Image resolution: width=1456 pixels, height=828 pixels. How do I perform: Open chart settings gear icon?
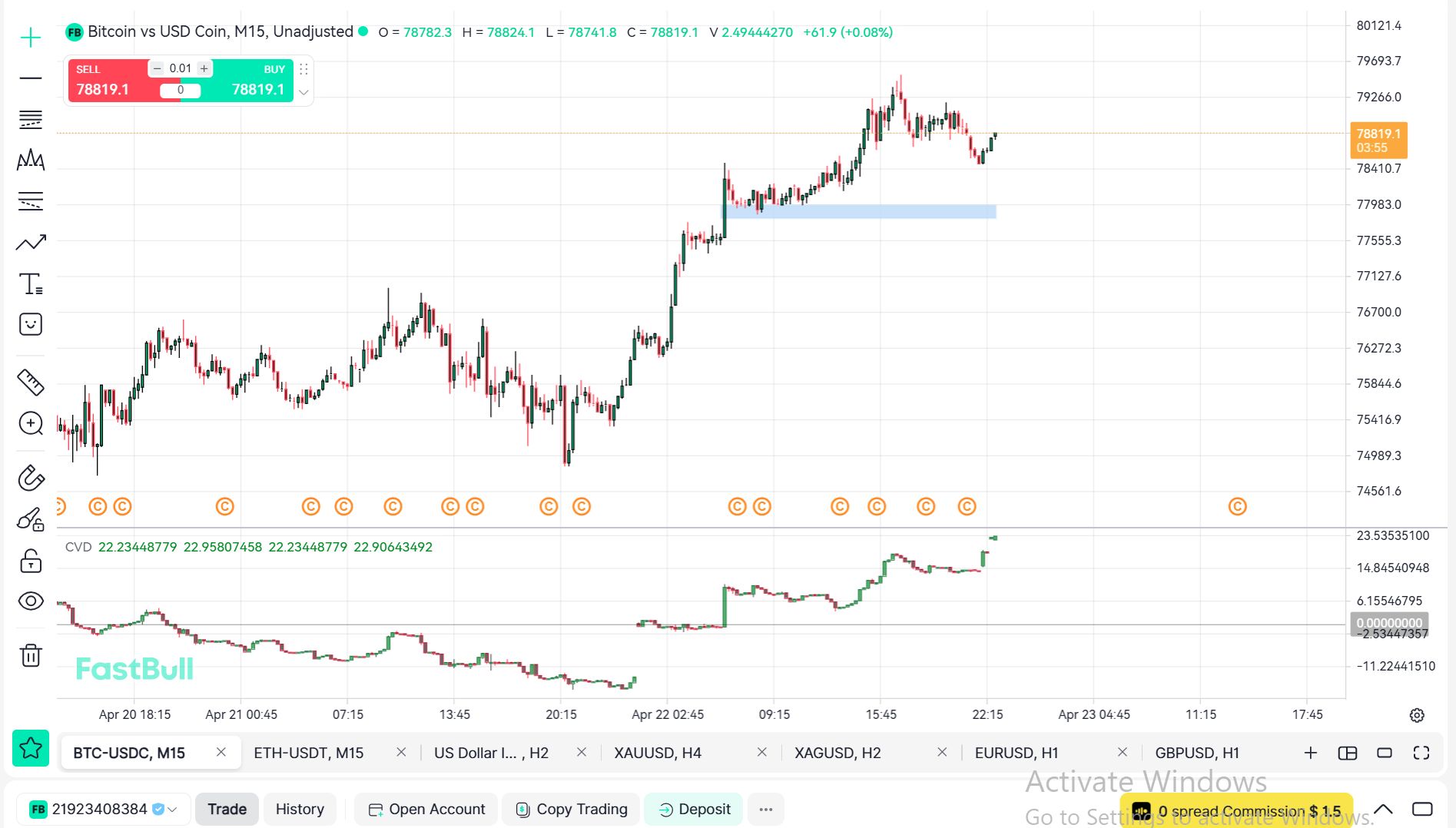[x=1417, y=715]
